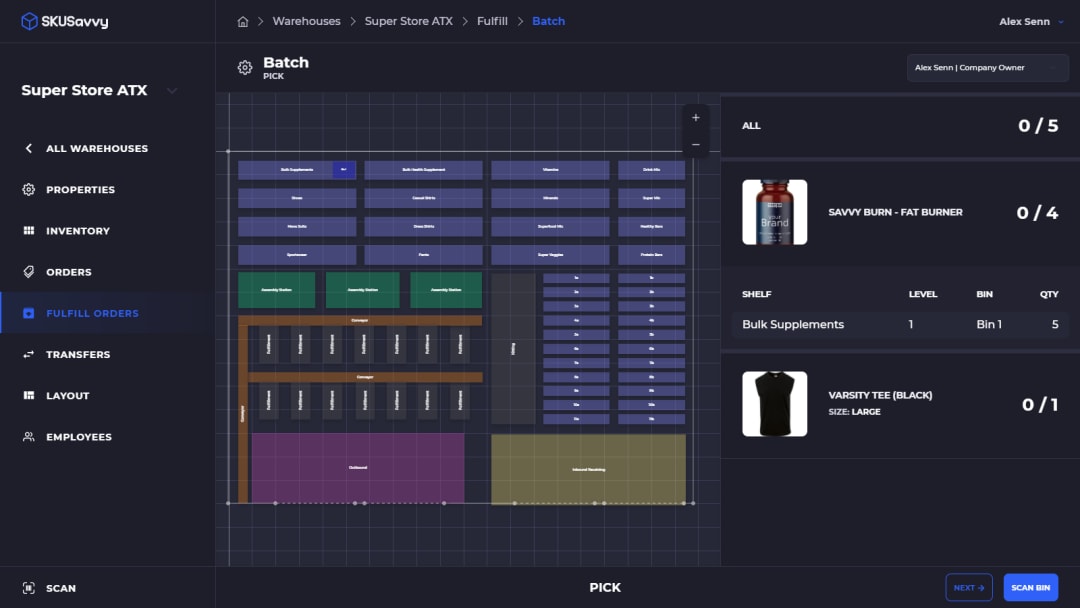Select the Dress Shirts shelf on the map
Viewport: 1080px width, 608px height.
pos(423,227)
